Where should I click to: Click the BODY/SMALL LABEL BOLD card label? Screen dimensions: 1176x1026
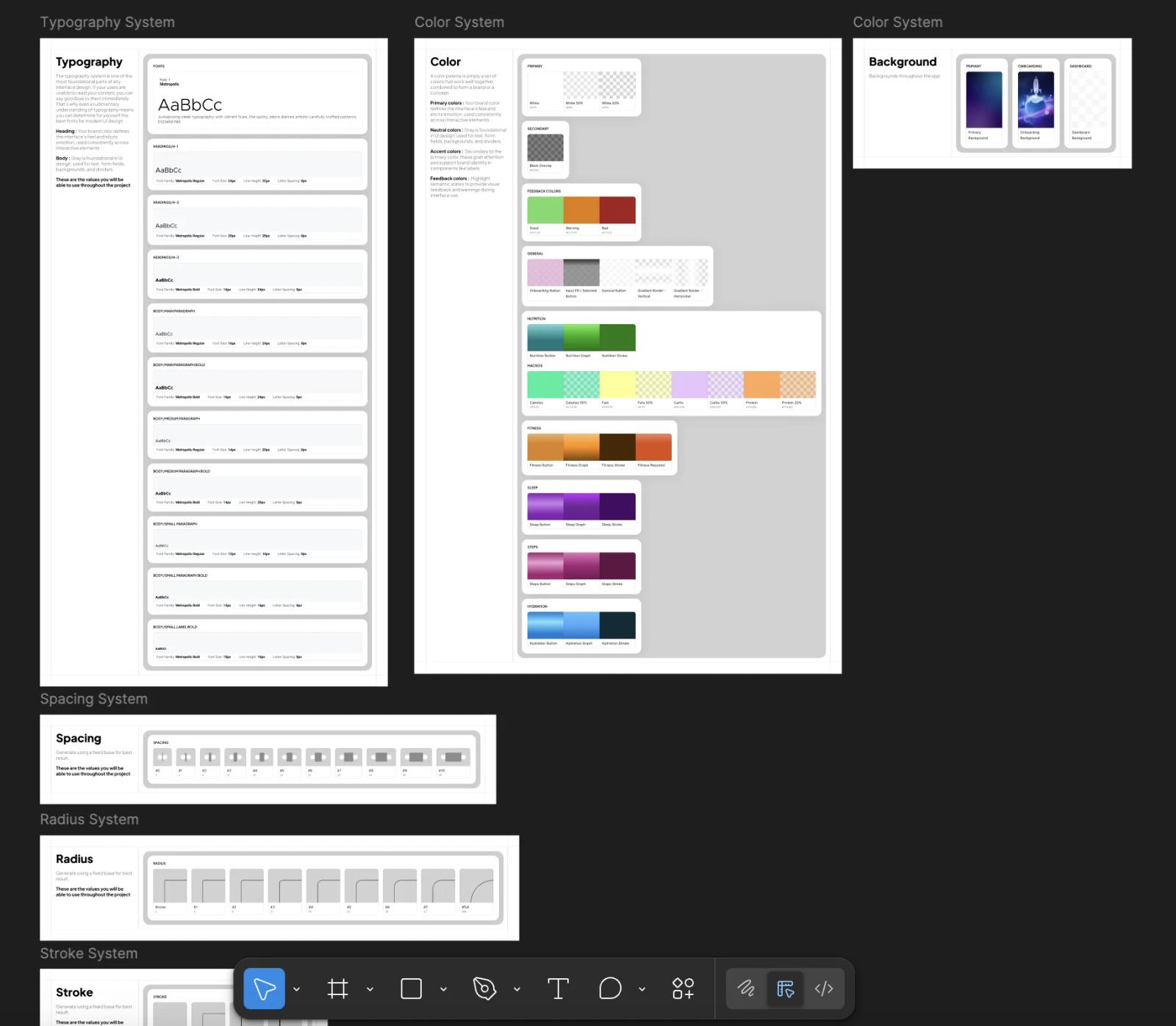pyautogui.click(x=175, y=627)
